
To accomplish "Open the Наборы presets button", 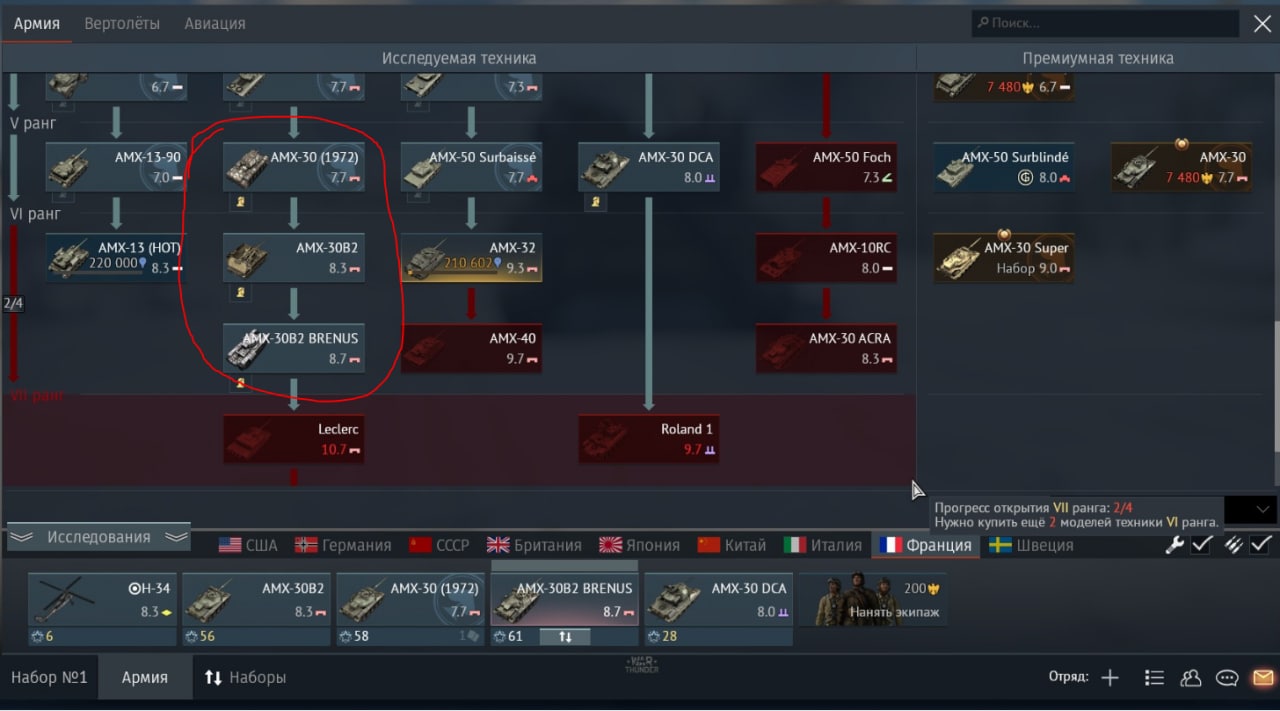I will tap(246, 677).
